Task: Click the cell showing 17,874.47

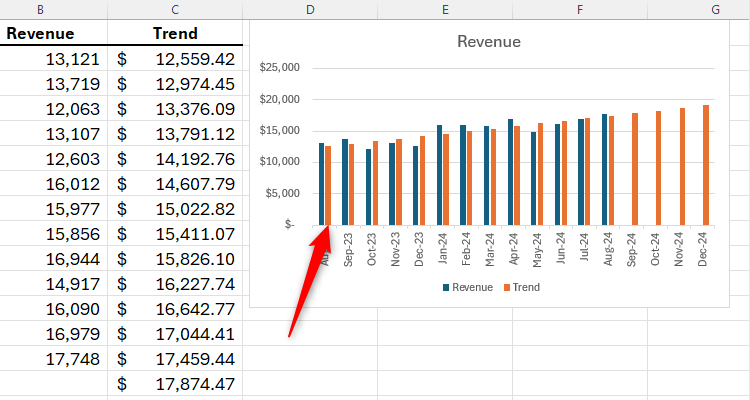Action: [x=175, y=383]
